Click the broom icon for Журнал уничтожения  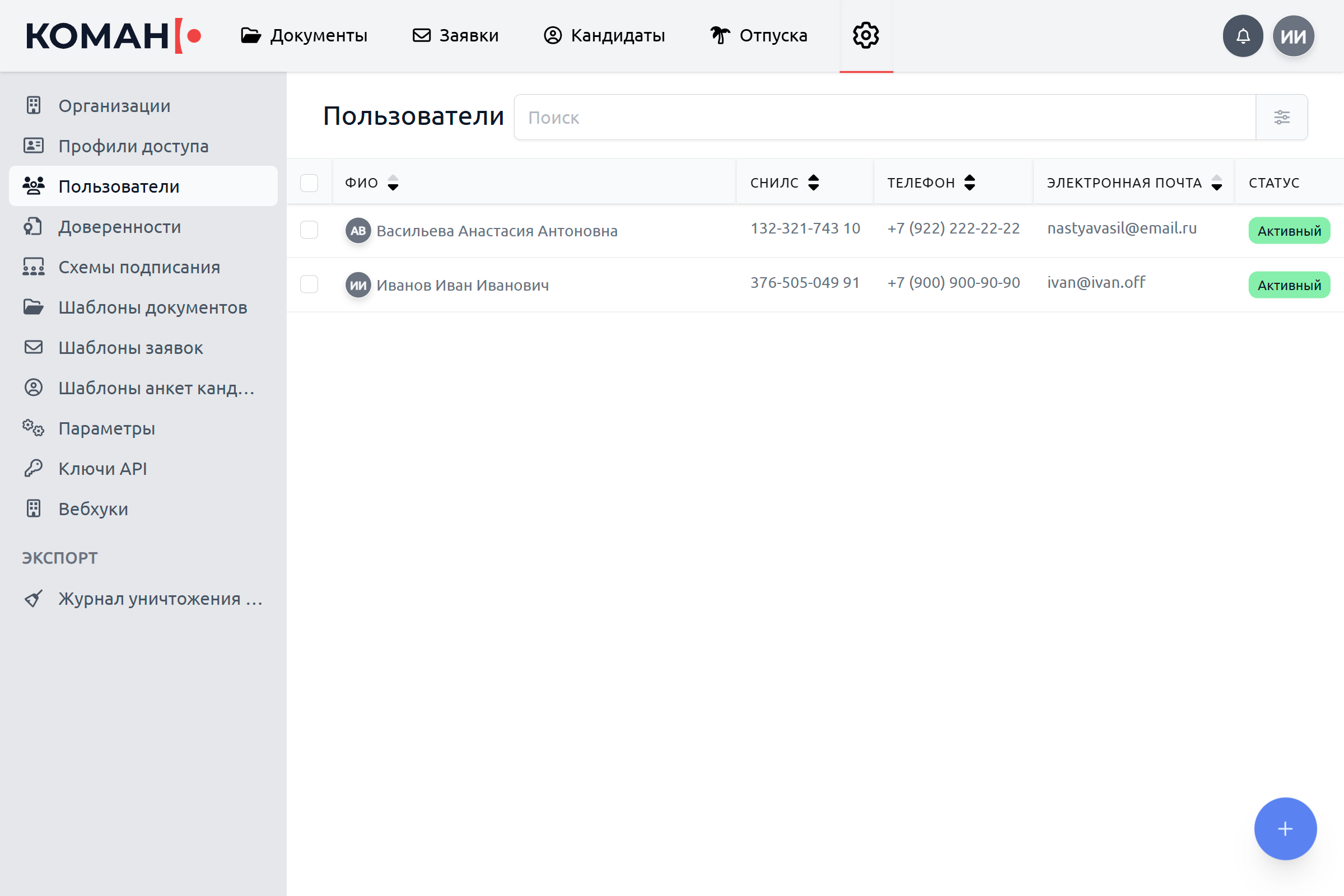pyautogui.click(x=33, y=598)
